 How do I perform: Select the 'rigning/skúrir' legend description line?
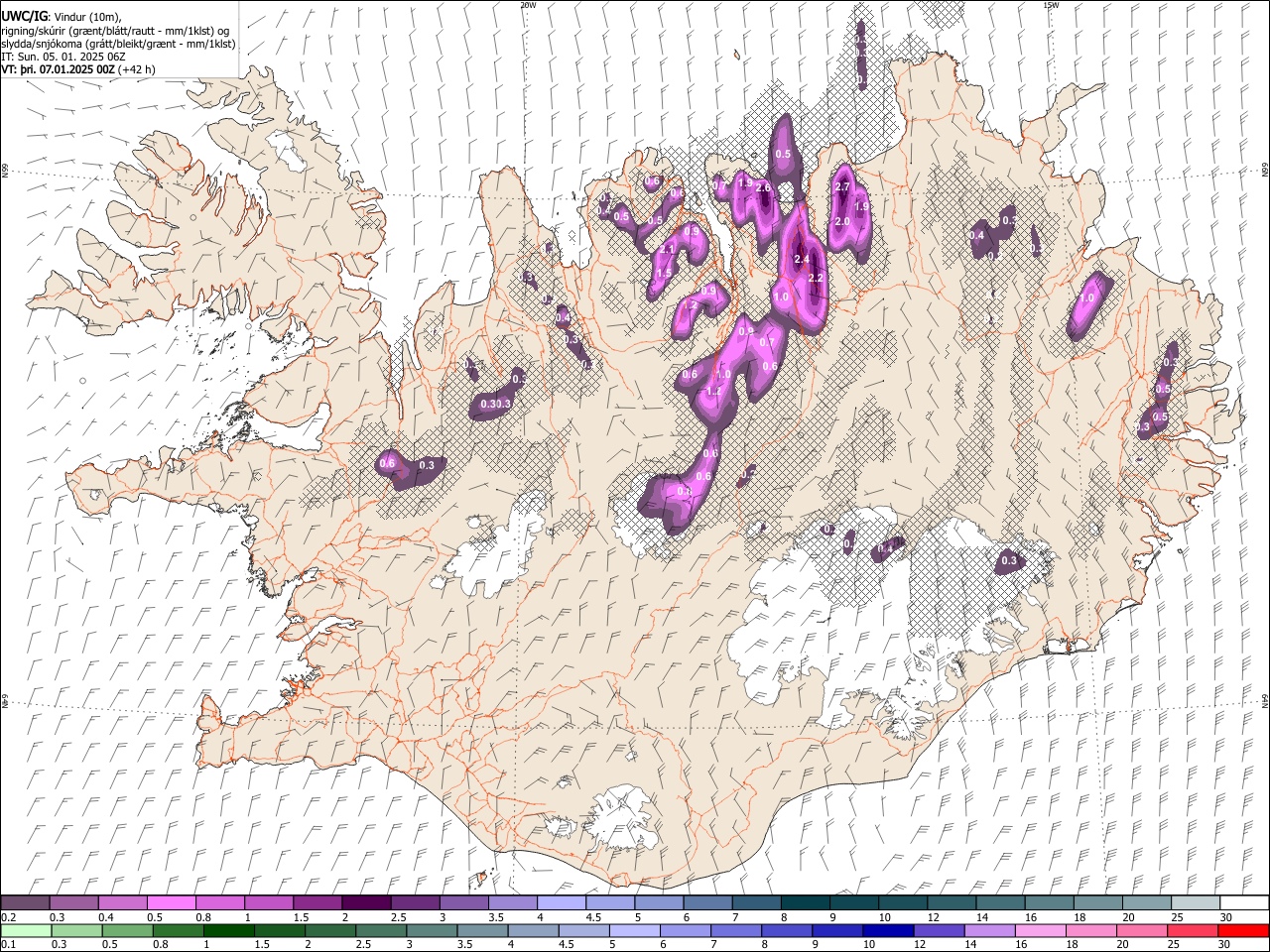(x=117, y=31)
